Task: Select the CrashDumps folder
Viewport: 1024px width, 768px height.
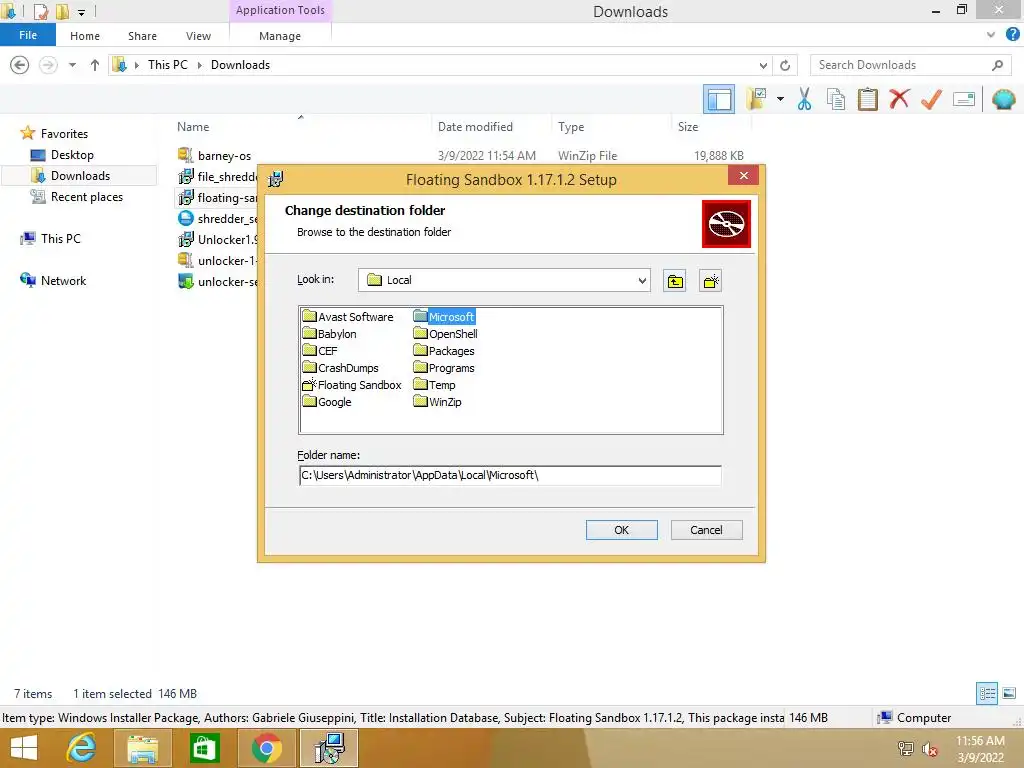Action: (x=340, y=368)
